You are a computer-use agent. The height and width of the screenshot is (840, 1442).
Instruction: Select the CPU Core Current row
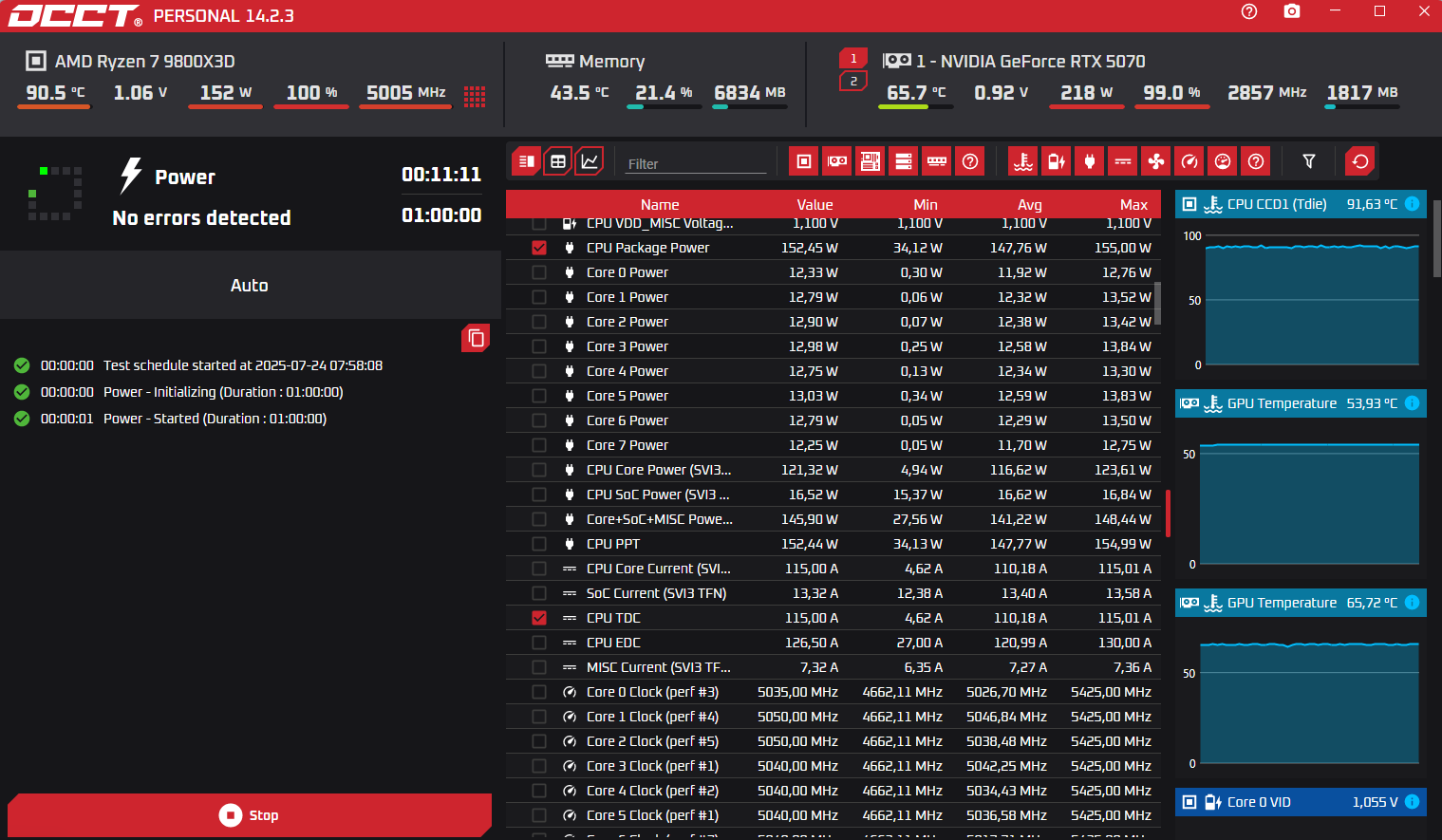833,569
